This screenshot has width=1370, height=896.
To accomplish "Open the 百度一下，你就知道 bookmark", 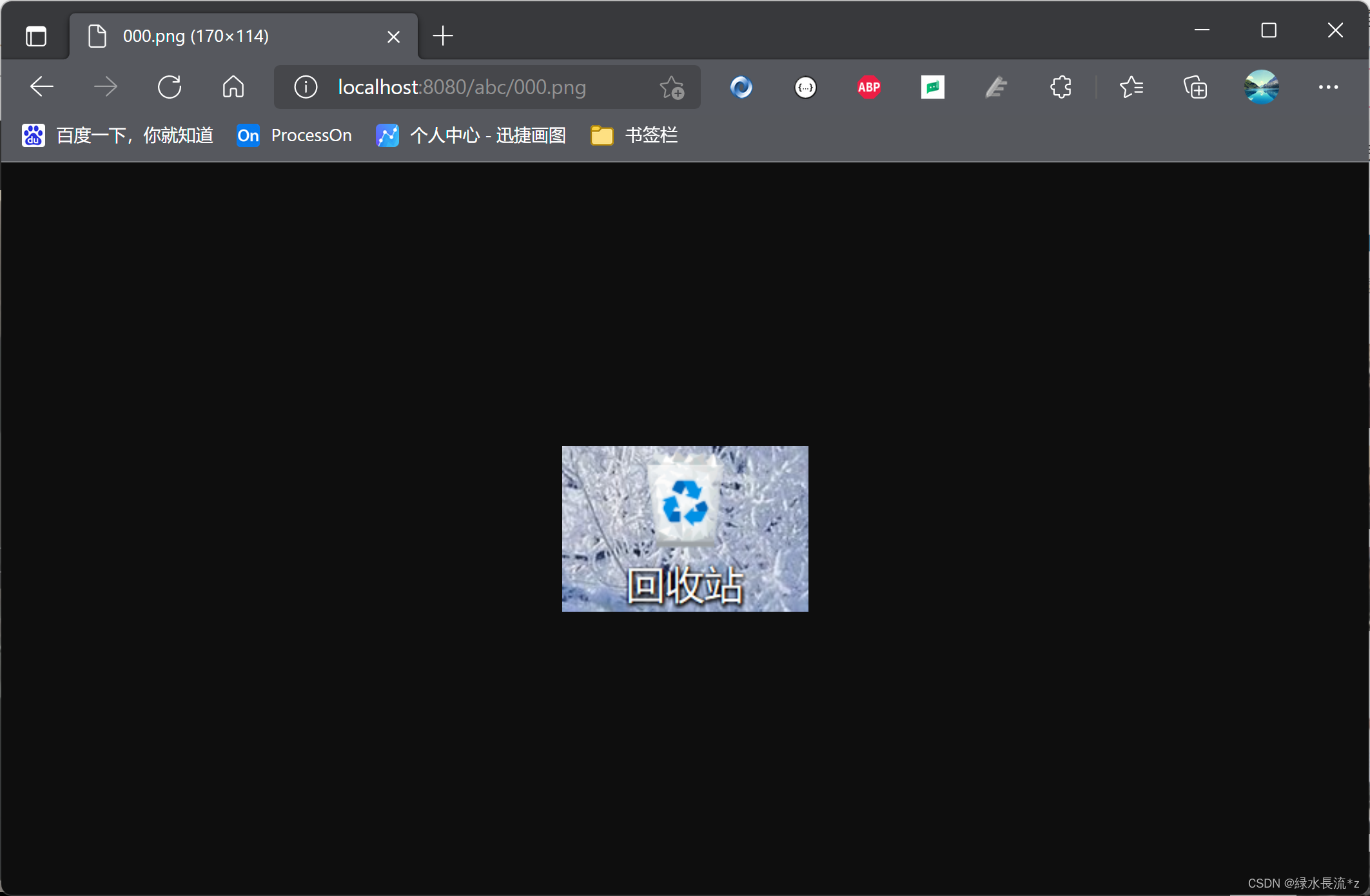I will pos(117,135).
